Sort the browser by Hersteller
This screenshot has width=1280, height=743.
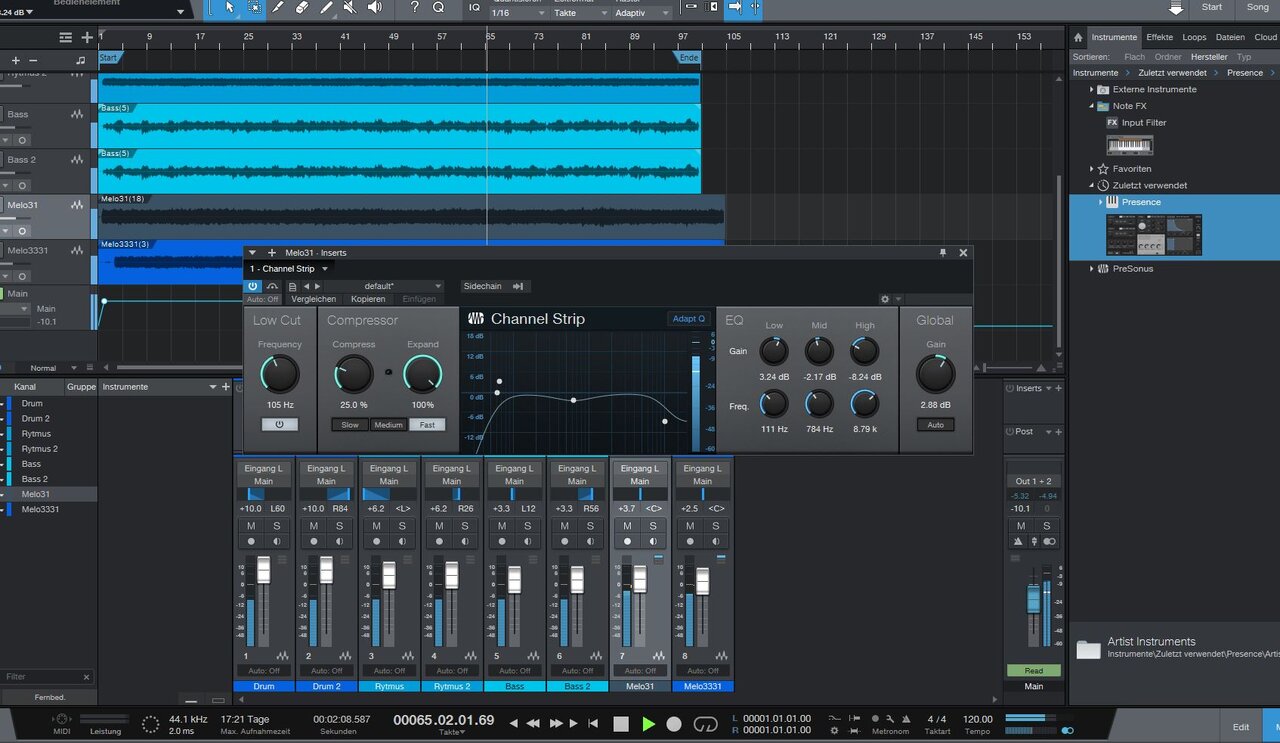(x=1209, y=57)
